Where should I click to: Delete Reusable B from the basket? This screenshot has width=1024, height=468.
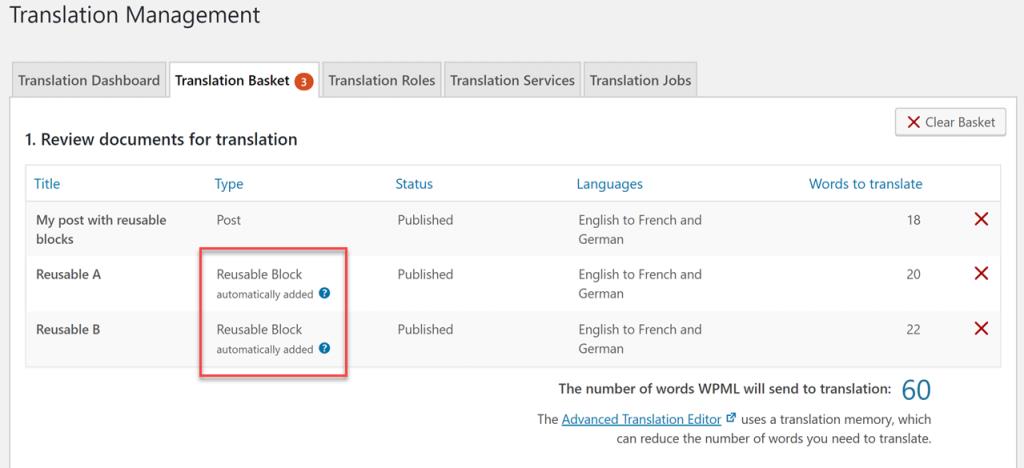(980, 329)
